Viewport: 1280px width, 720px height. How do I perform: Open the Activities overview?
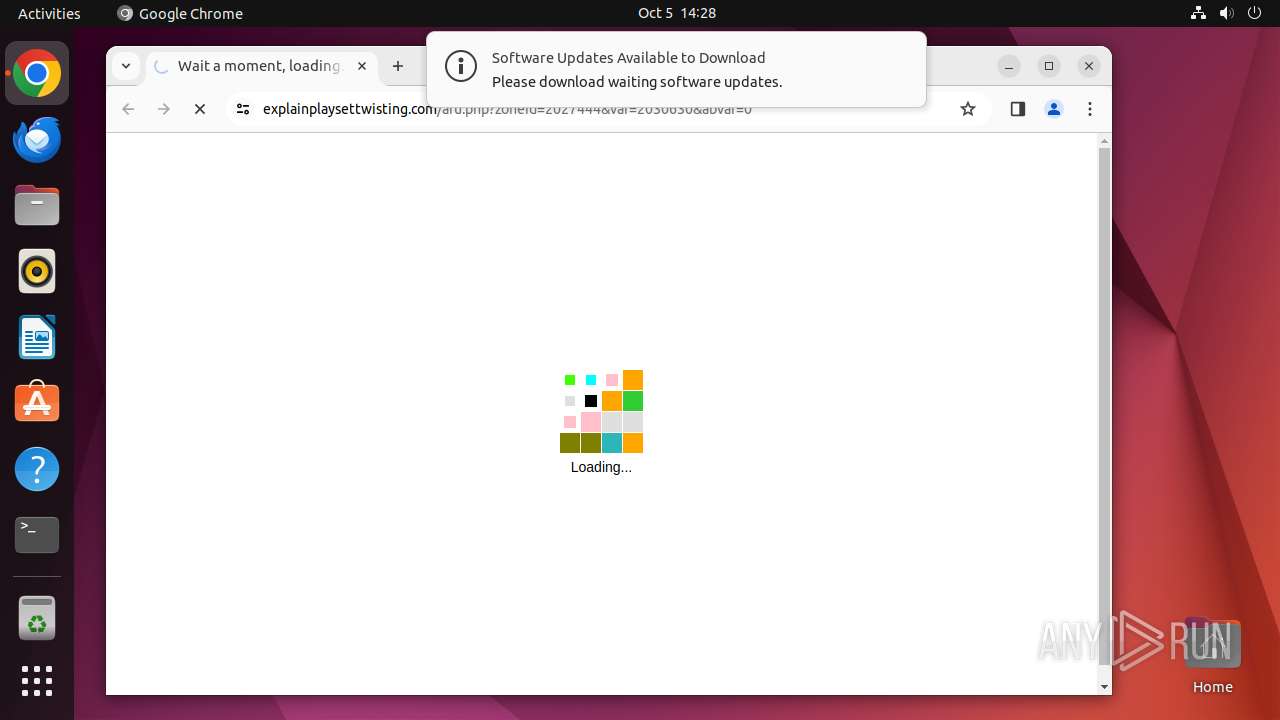[49, 13]
